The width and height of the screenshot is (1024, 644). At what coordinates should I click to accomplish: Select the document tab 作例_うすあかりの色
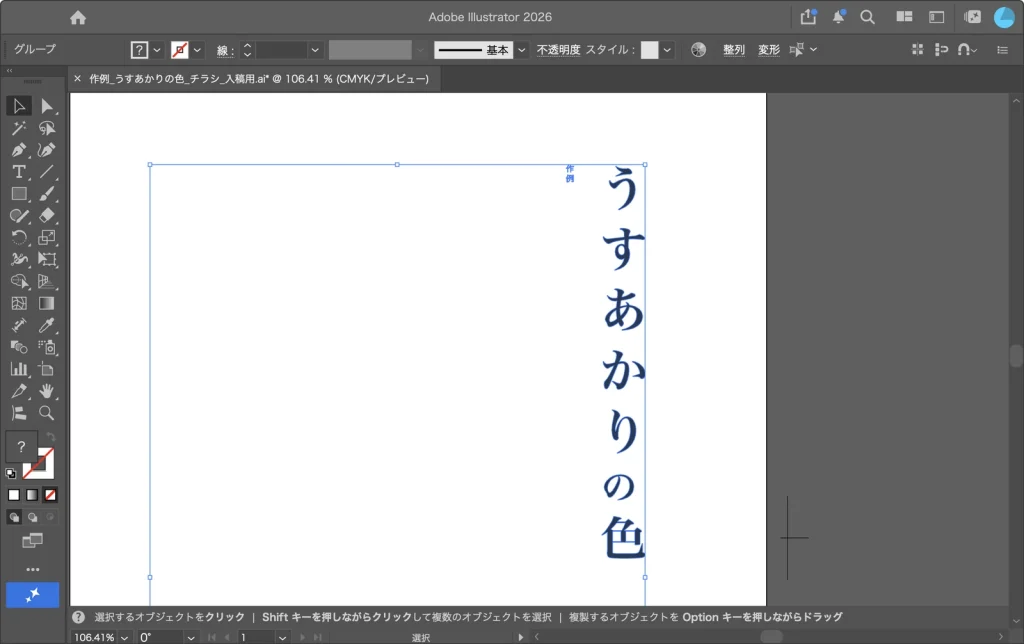point(259,78)
